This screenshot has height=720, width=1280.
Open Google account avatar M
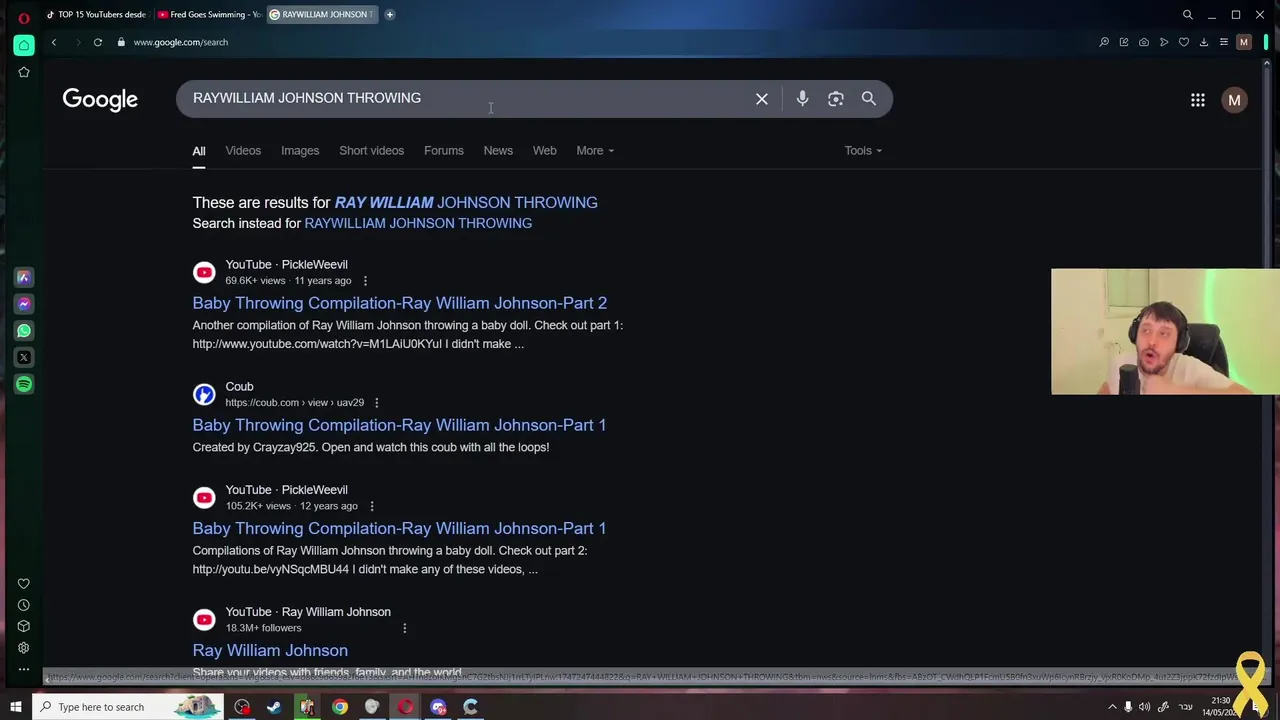(1235, 100)
